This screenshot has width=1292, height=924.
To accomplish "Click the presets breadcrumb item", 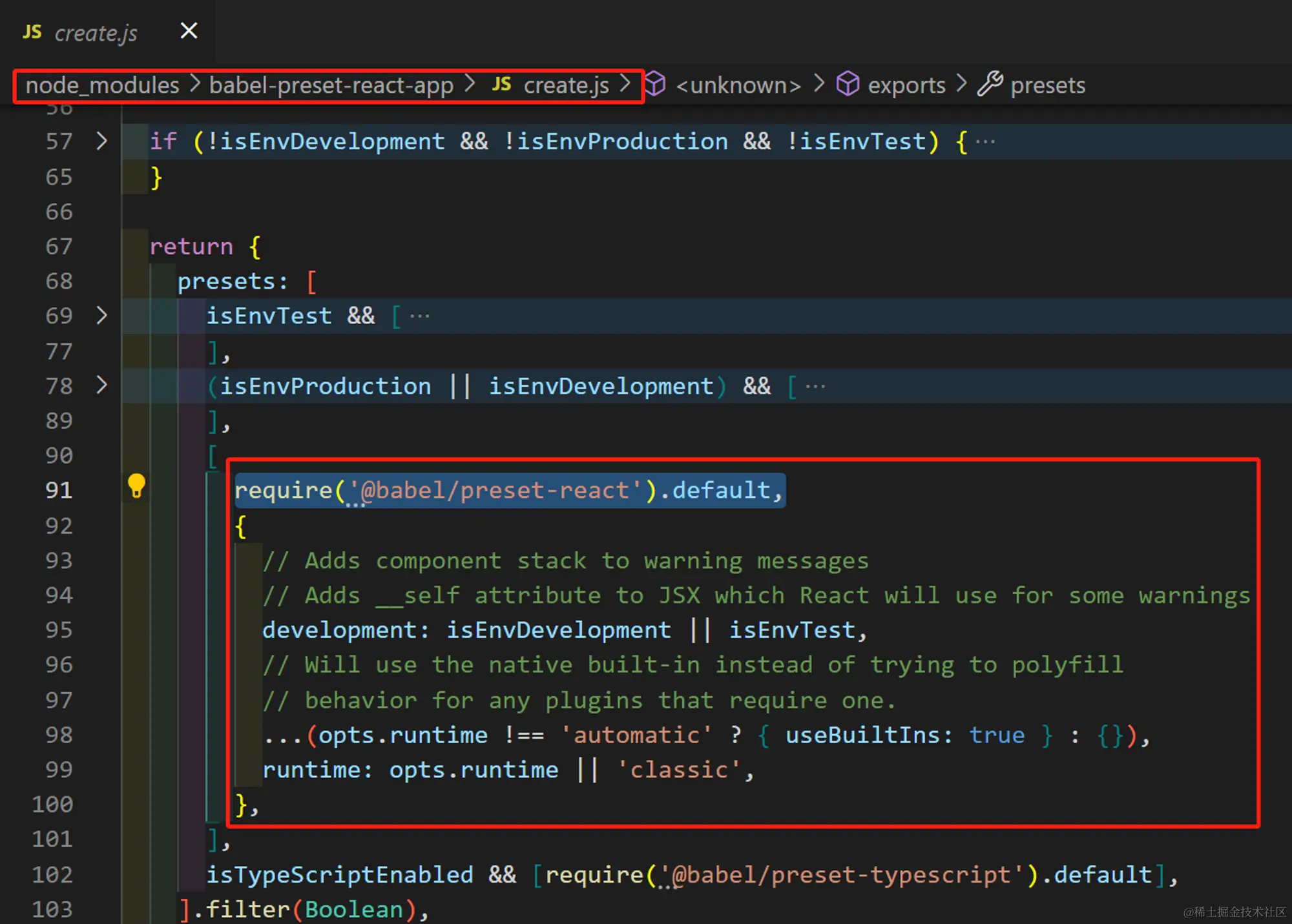I will (1047, 85).
